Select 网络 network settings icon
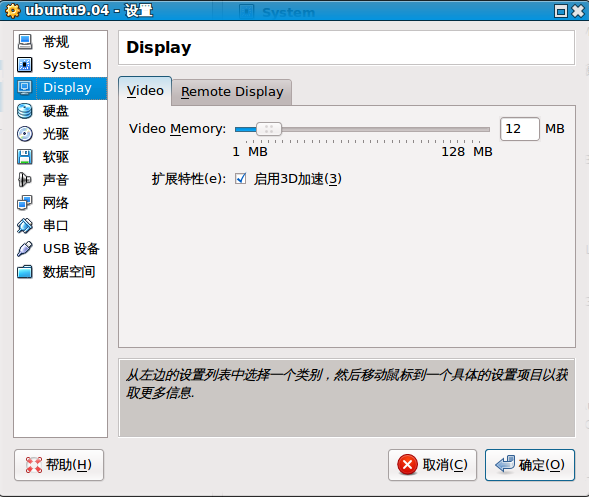Screen dimensions: 589x497 click(25, 203)
